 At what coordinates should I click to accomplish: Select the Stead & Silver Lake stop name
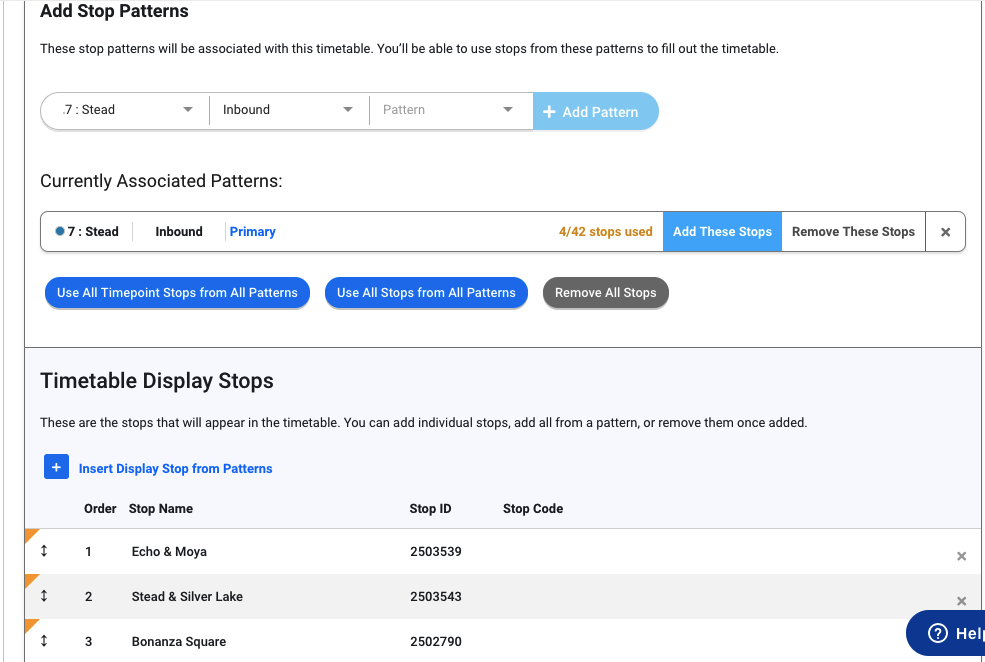coord(187,597)
